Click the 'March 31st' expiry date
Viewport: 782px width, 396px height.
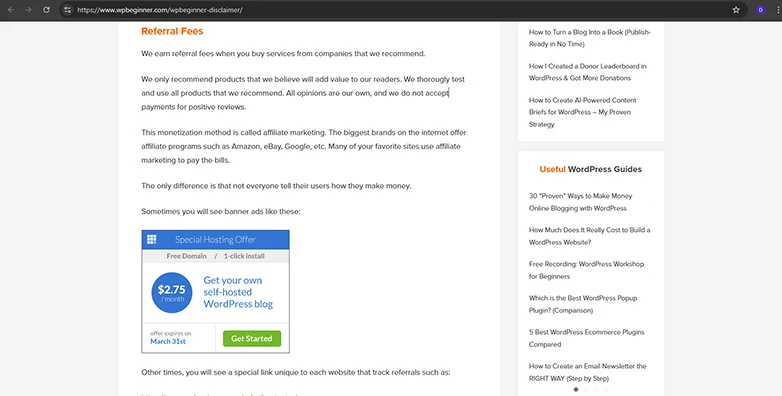coord(168,341)
